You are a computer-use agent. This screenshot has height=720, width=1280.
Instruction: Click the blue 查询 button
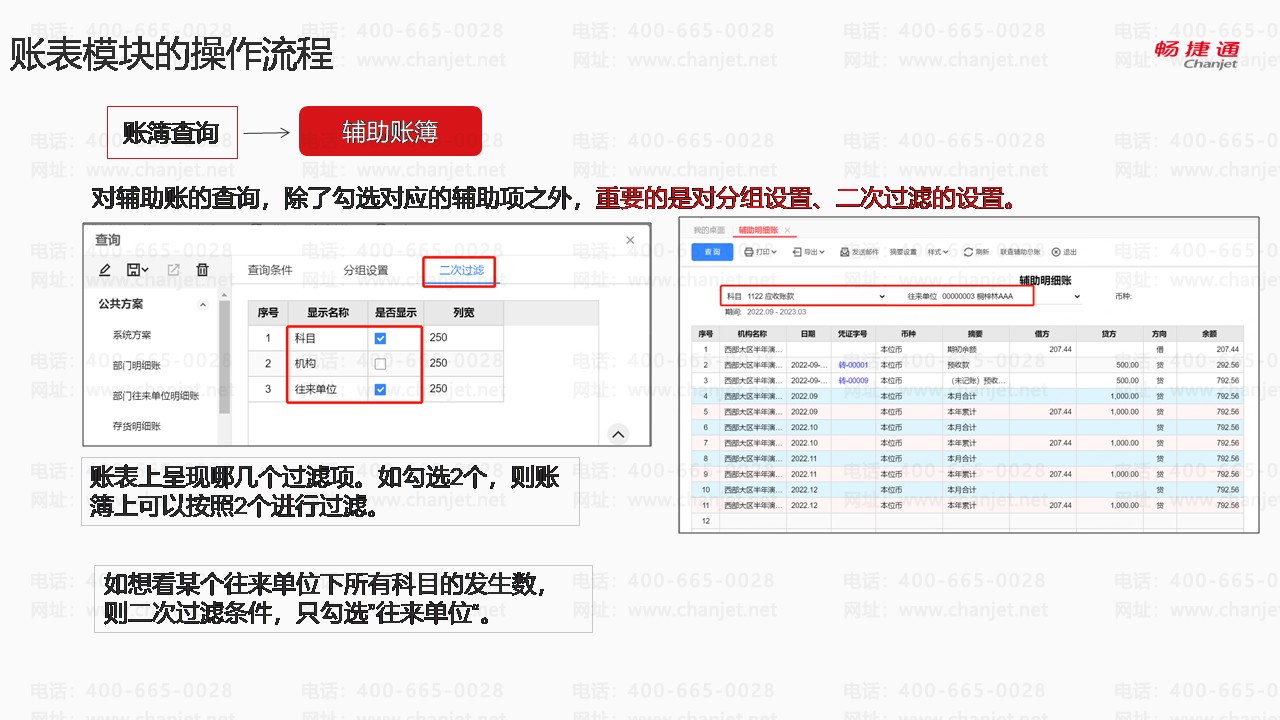pyautogui.click(x=712, y=252)
